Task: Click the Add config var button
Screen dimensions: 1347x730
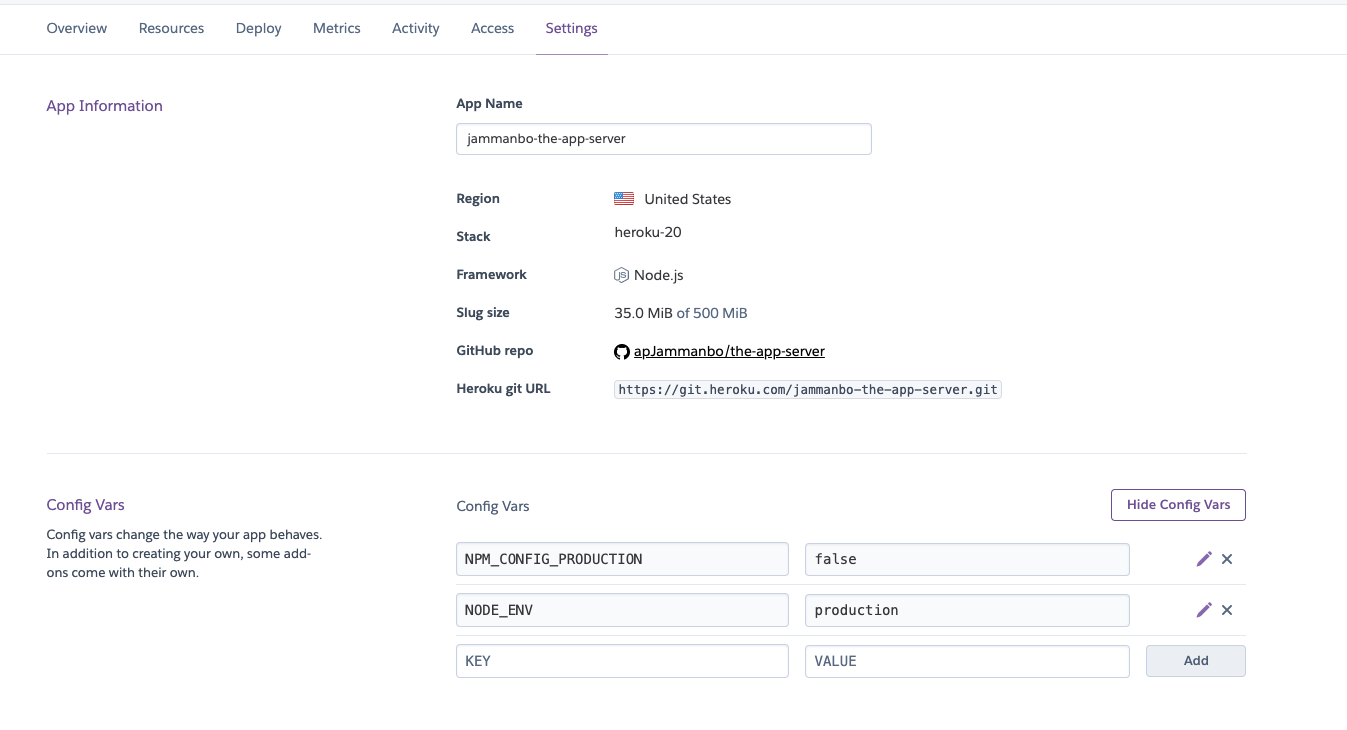Action: [x=1196, y=661]
